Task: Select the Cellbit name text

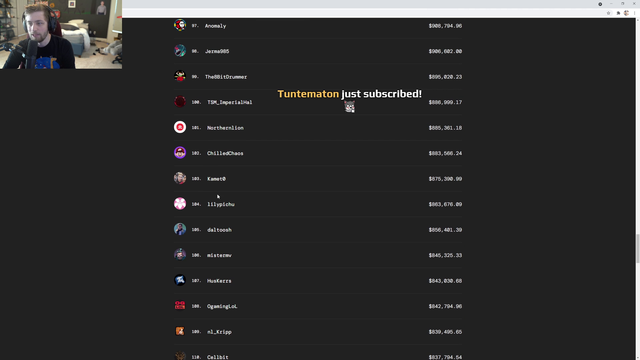Action: click(218, 357)
